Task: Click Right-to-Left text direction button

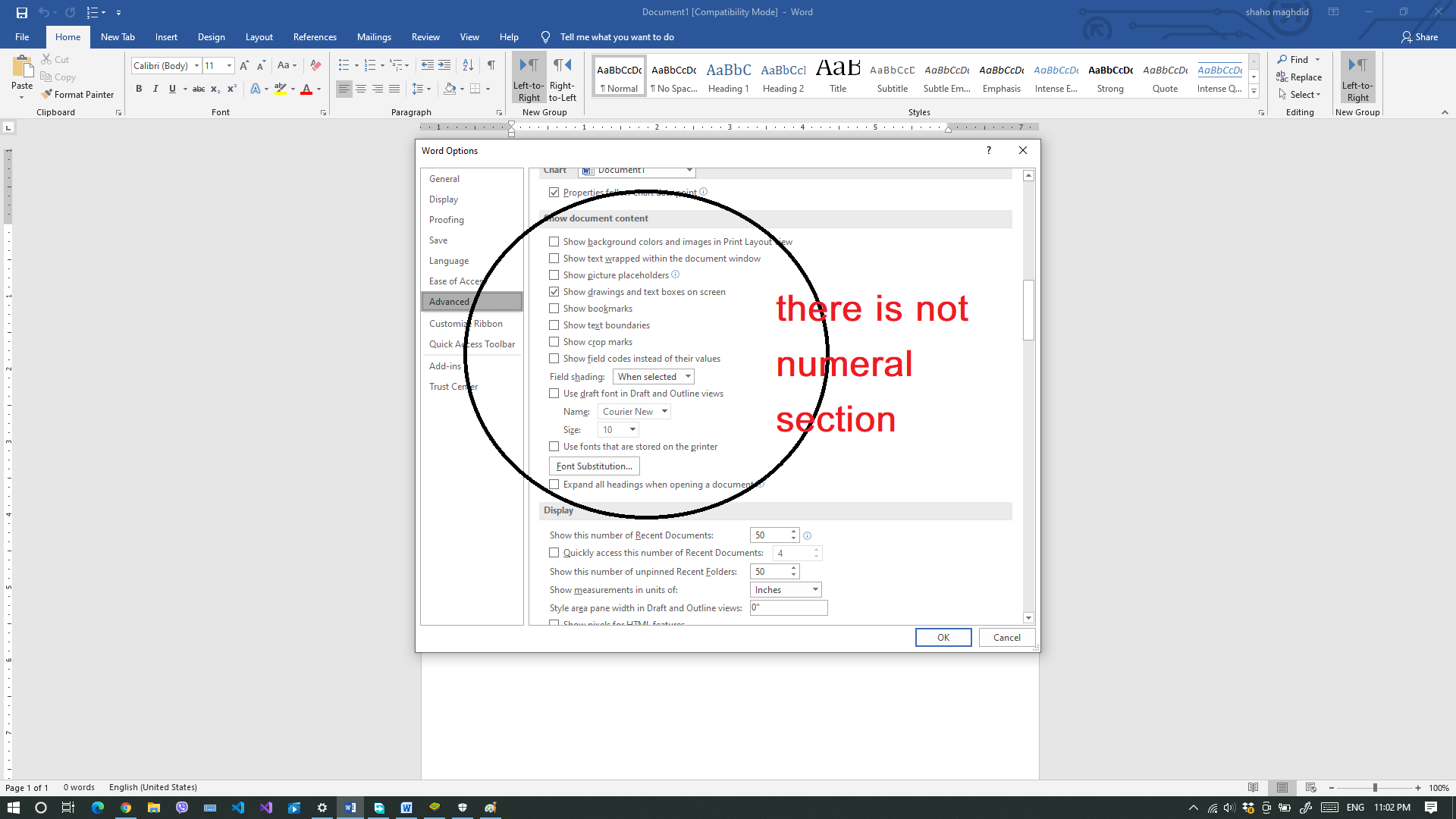Action: [x=562, y=78]
